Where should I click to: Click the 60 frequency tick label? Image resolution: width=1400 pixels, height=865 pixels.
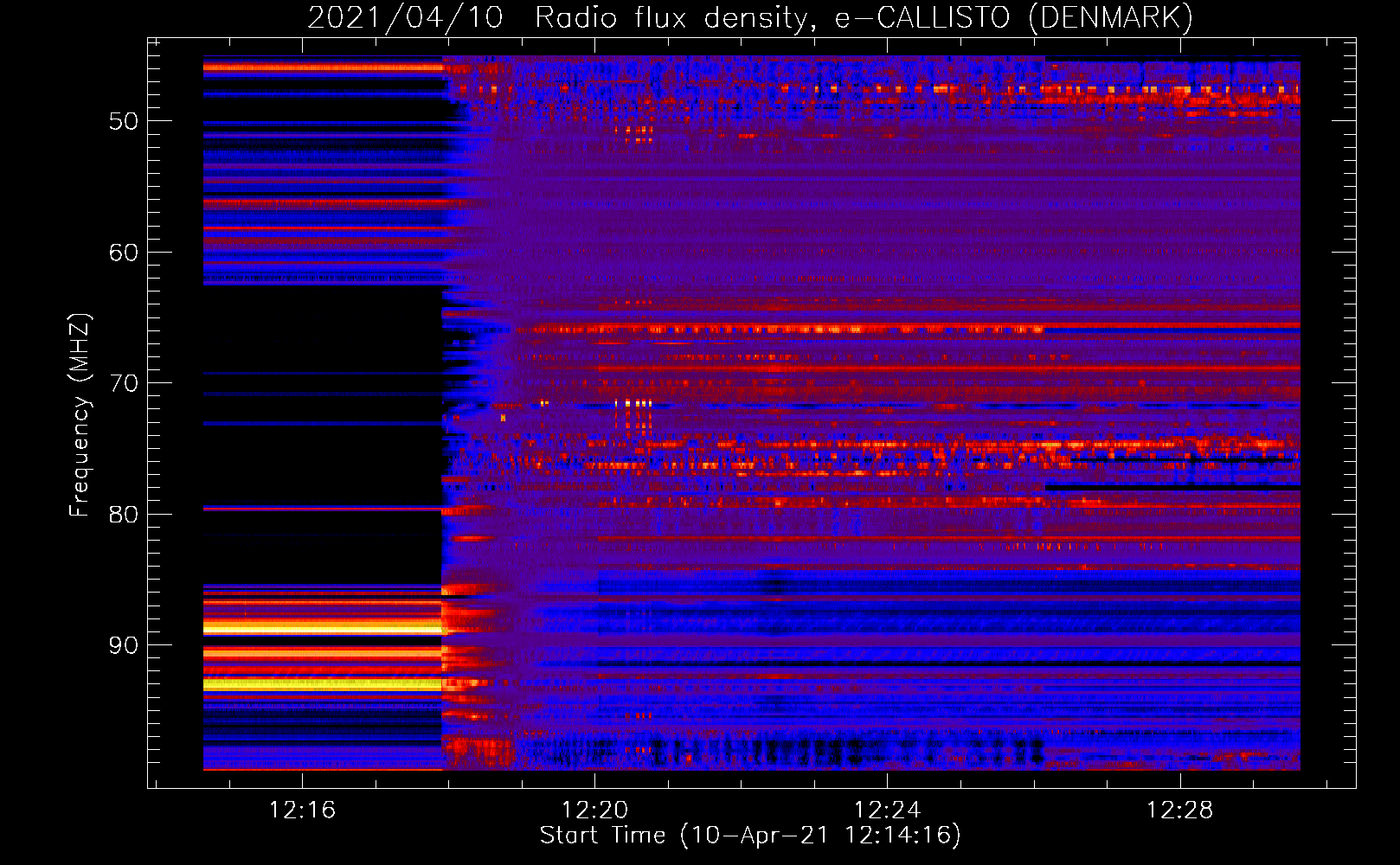(123, 253)
